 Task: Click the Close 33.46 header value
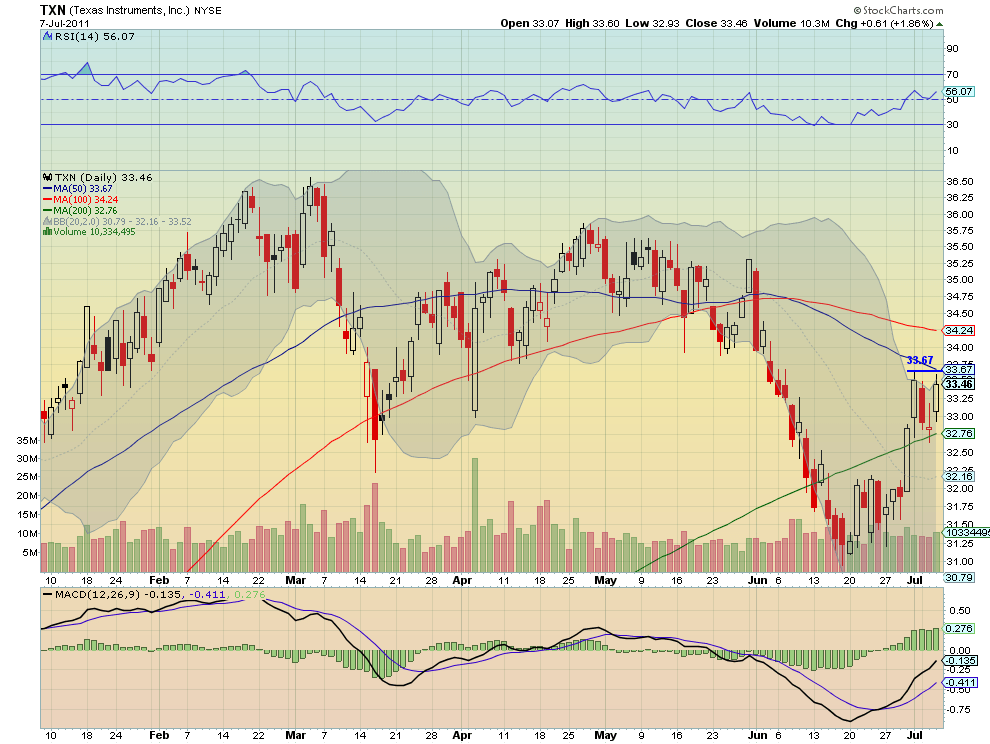coord(716,23)
